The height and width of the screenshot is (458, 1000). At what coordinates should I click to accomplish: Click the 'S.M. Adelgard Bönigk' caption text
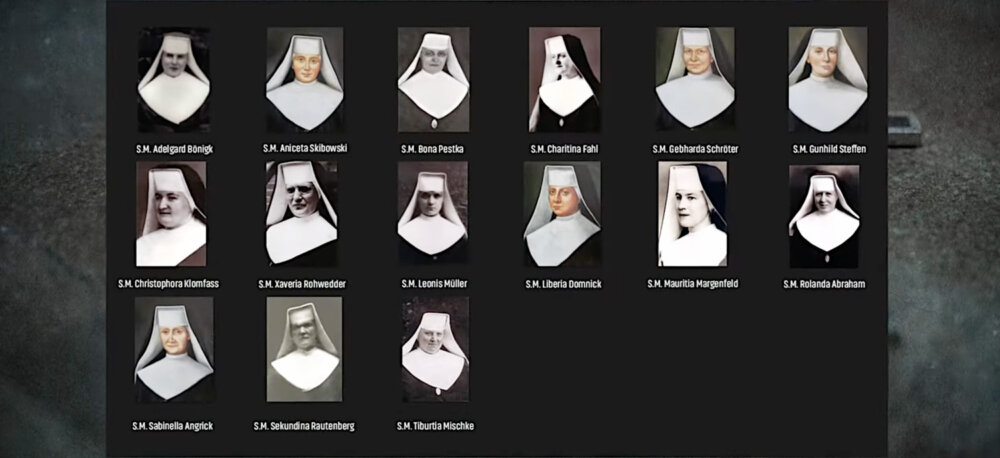(174, 149)
